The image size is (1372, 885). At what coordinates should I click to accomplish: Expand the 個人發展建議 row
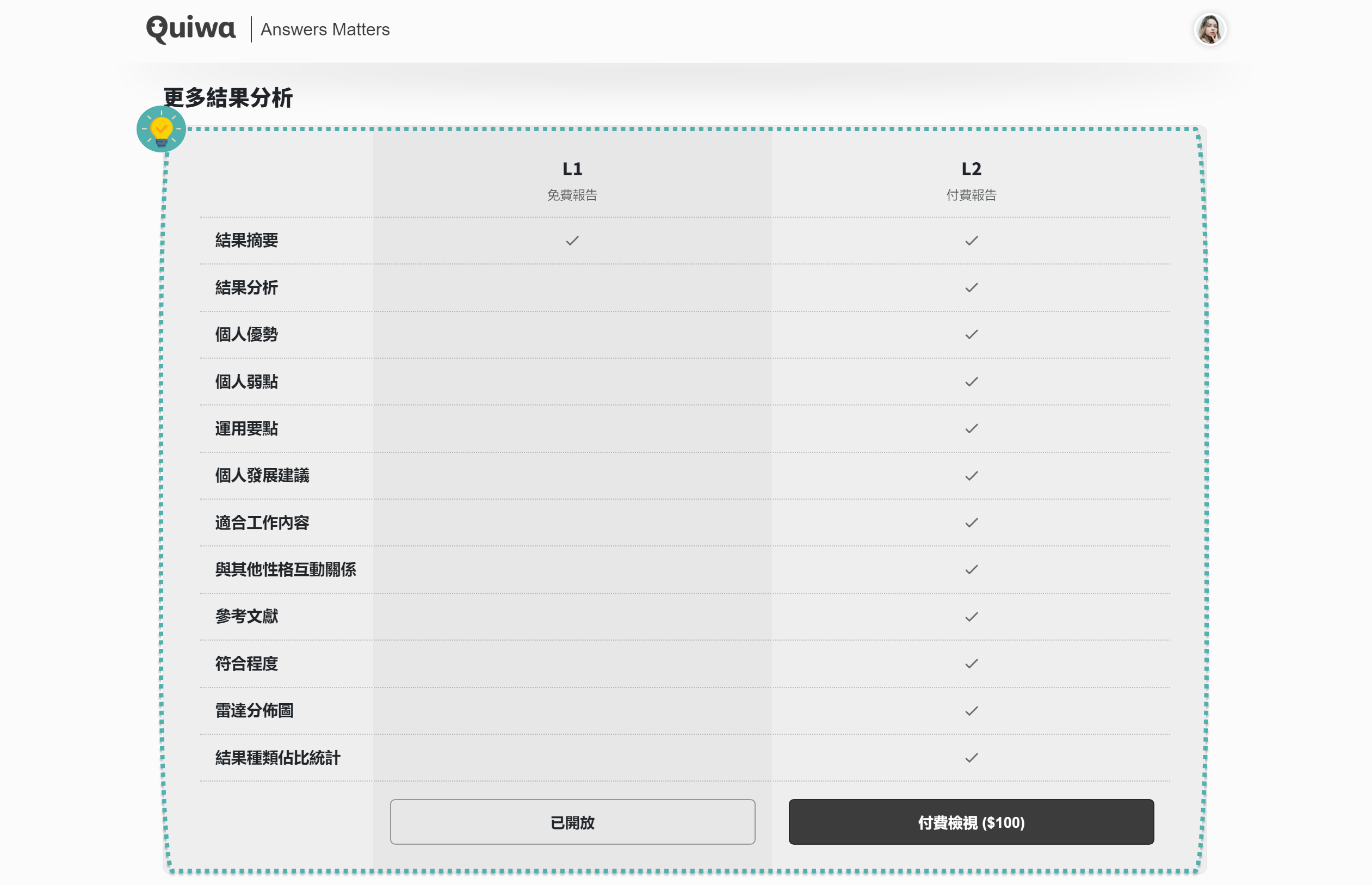[x=263, y=475]
